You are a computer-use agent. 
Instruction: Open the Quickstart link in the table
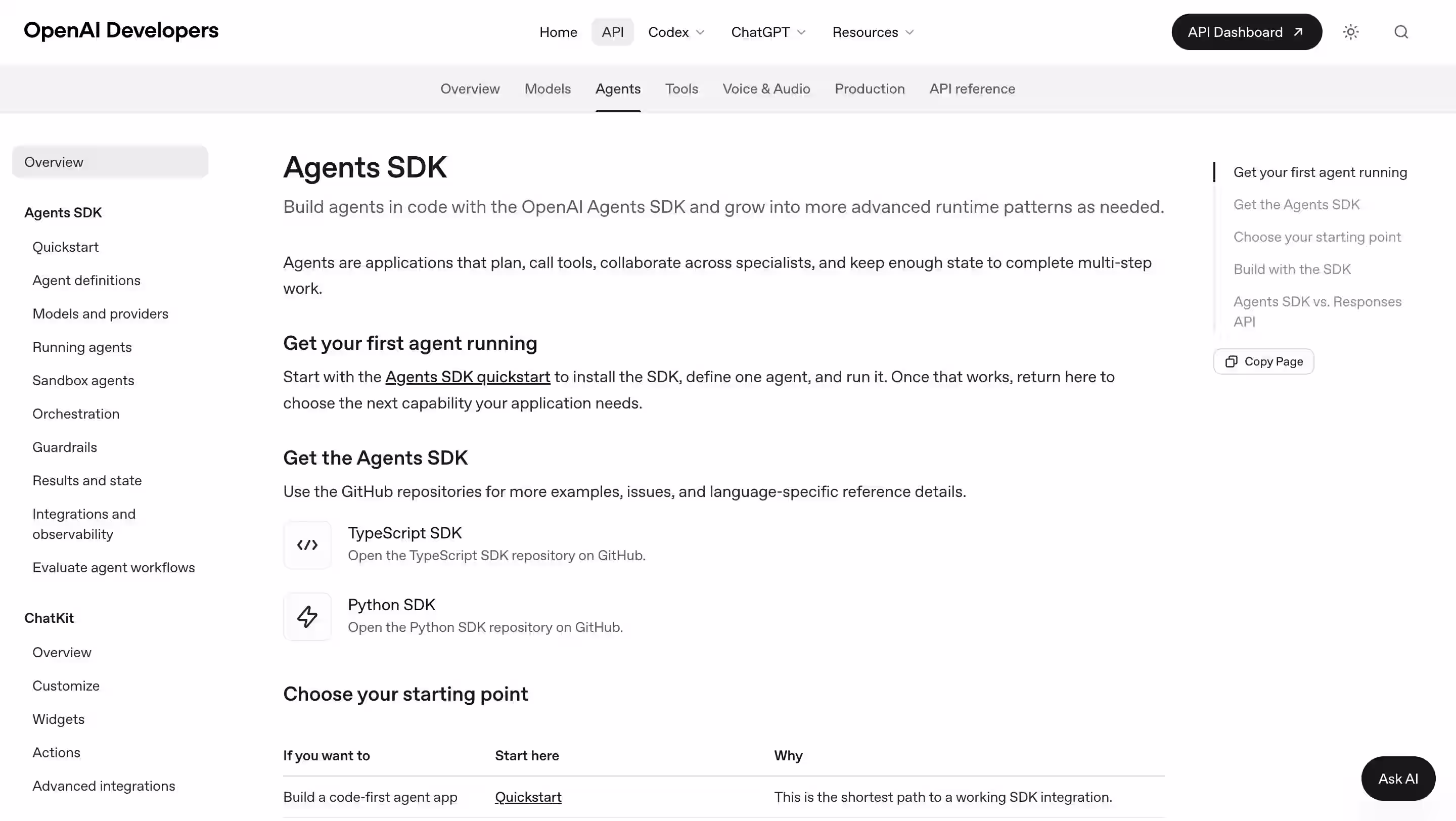528,797
